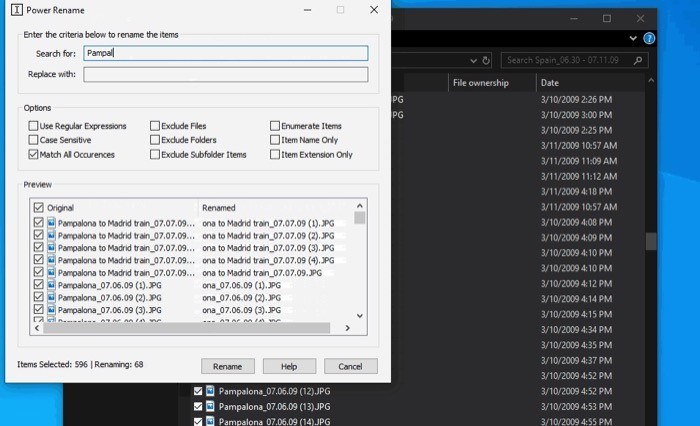Click the Power Rename title bar icon

17,10
